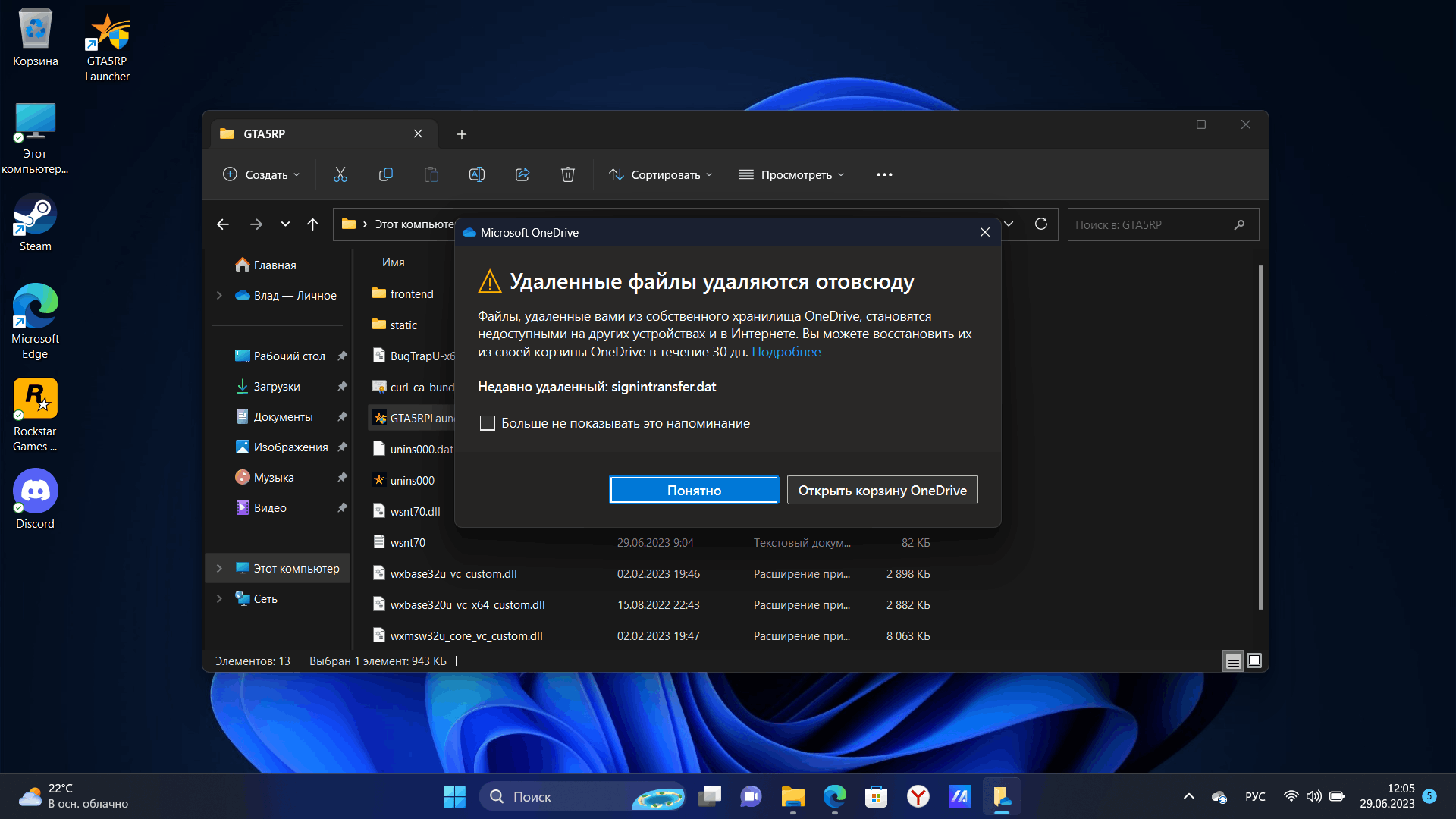This screenshot has height=819, width=1456.
Task: Open Steam desktop shortcut
Action: pyautogui.click(x=36, y=222)
